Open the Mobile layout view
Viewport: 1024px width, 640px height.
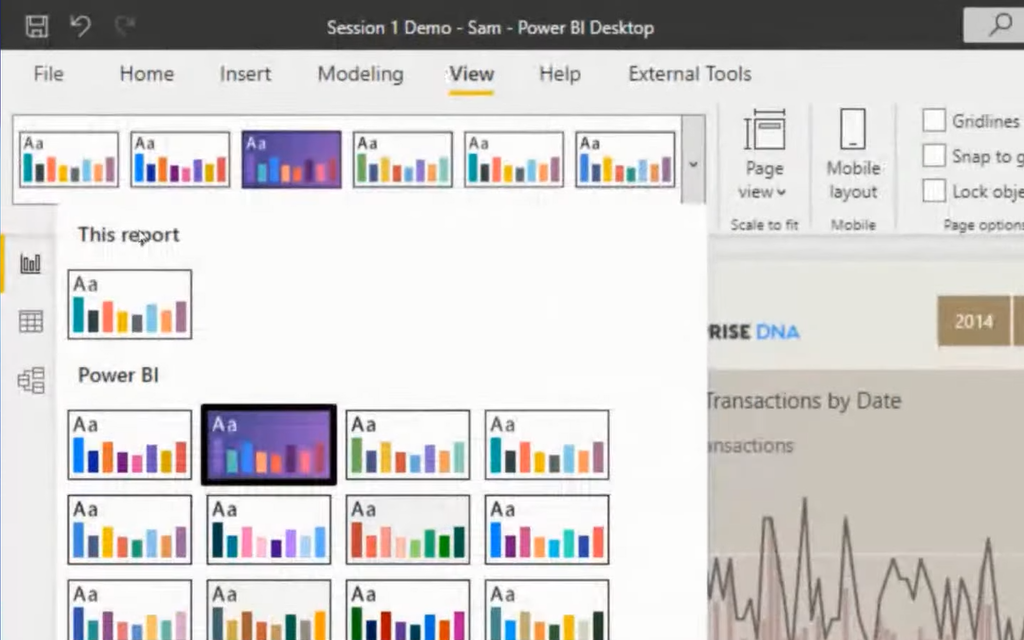point(853,154)
